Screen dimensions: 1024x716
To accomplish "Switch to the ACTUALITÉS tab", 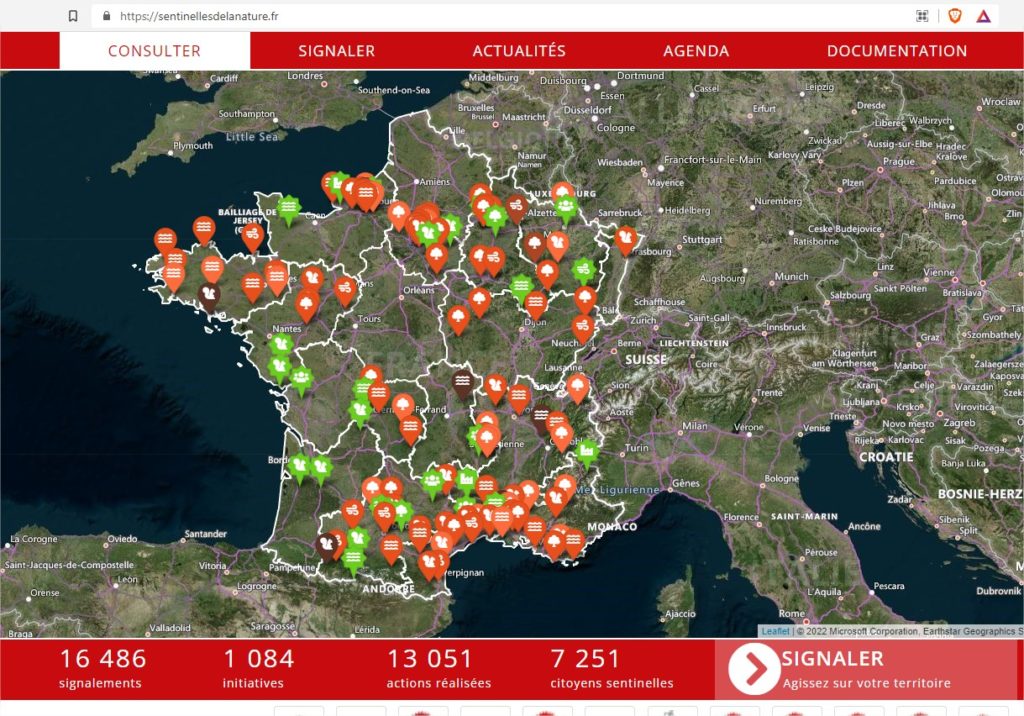I will coord(519,51).
